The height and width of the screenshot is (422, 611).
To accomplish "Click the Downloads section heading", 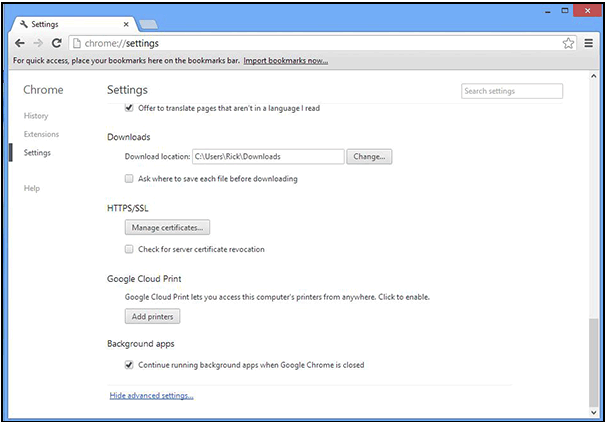I will pos(129,137).
